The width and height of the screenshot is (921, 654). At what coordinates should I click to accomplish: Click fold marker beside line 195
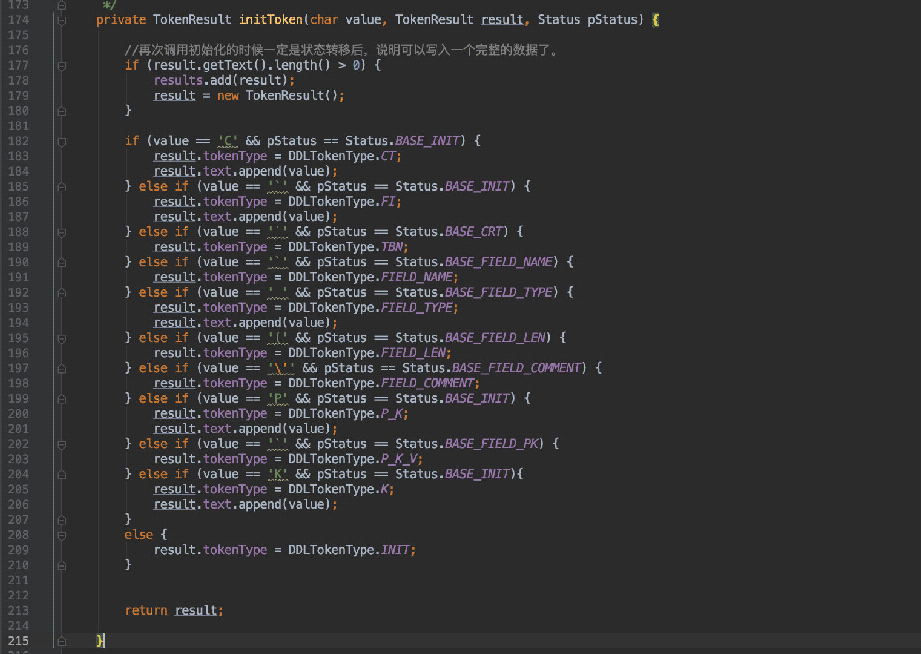62,338
